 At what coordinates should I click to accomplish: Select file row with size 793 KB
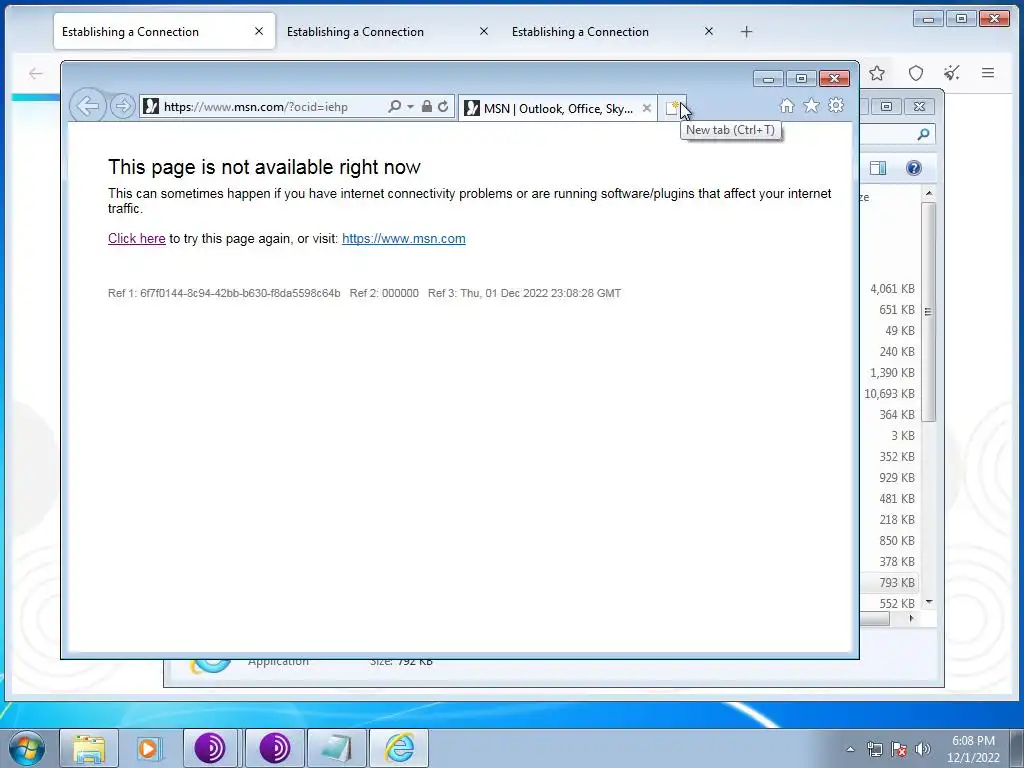click(x=890, y=583)
